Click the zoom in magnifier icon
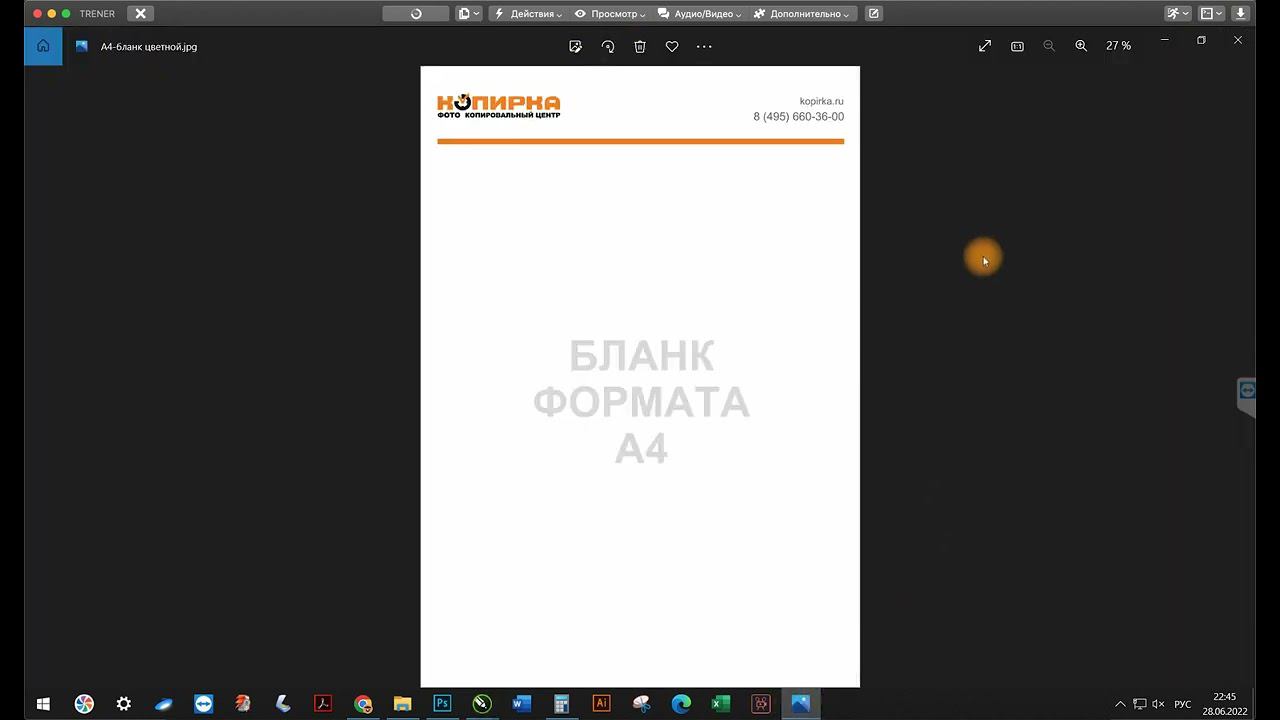 click(x=1081, y=46)
